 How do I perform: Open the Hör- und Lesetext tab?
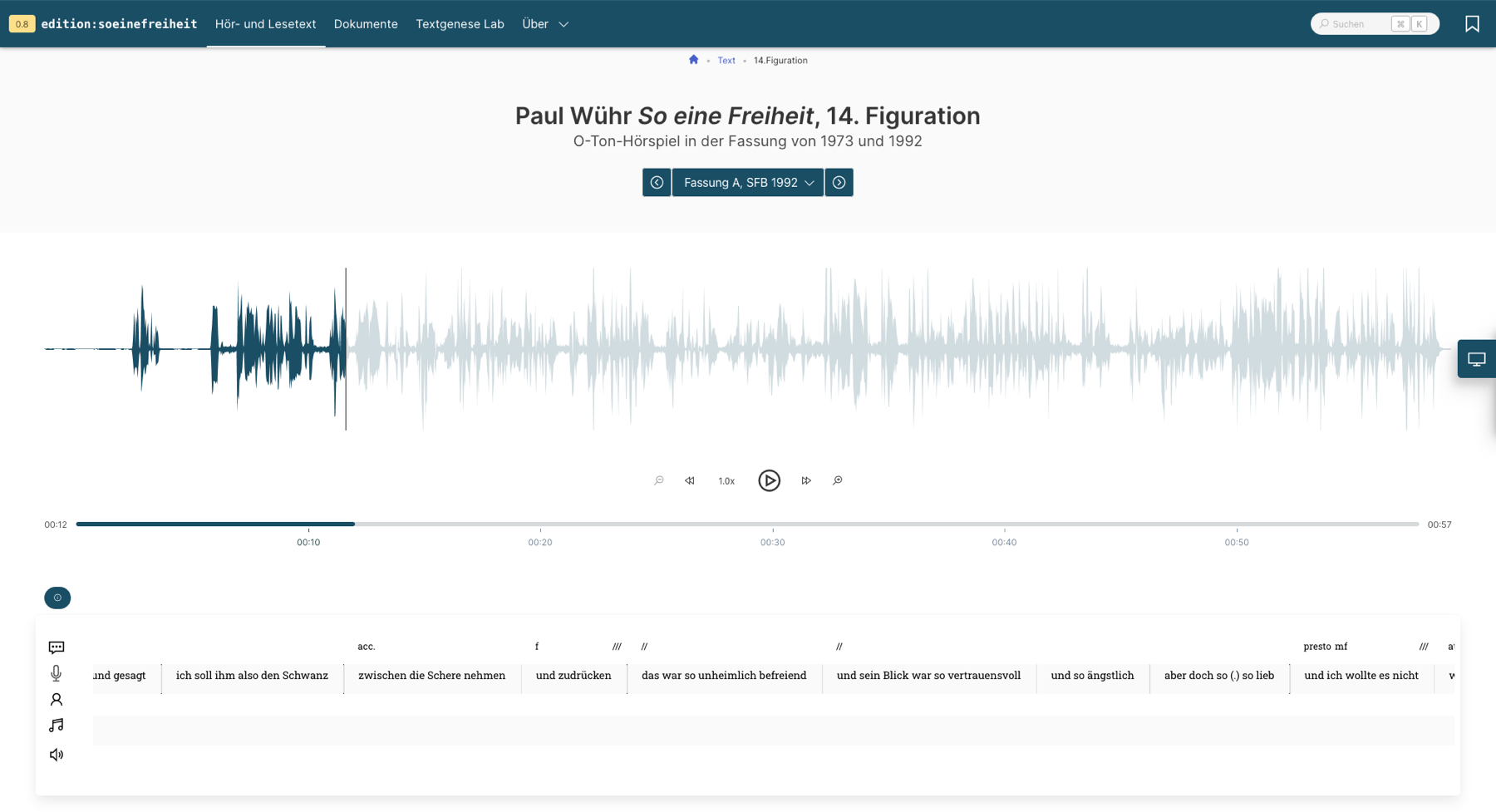pyautogui.click(x=266, y=24)
